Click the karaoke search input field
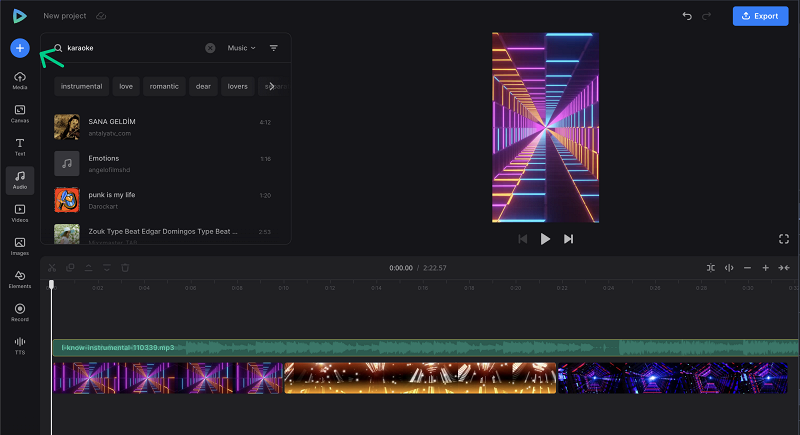The width and height of the screenshot is (800, 435). click(x=133, y=48)
